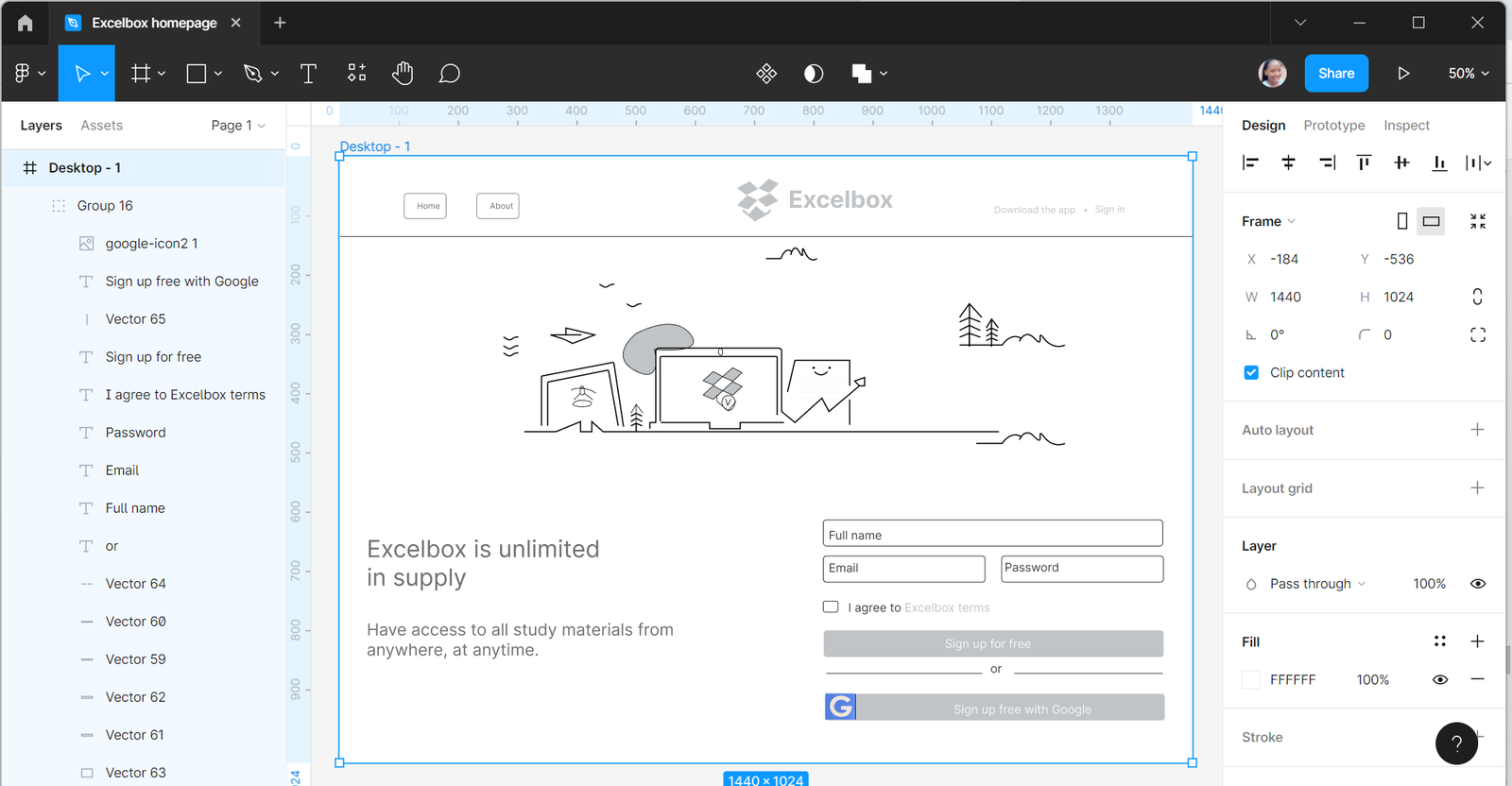
Task: Align left icon in Design panel
Action: [1250, 162]
